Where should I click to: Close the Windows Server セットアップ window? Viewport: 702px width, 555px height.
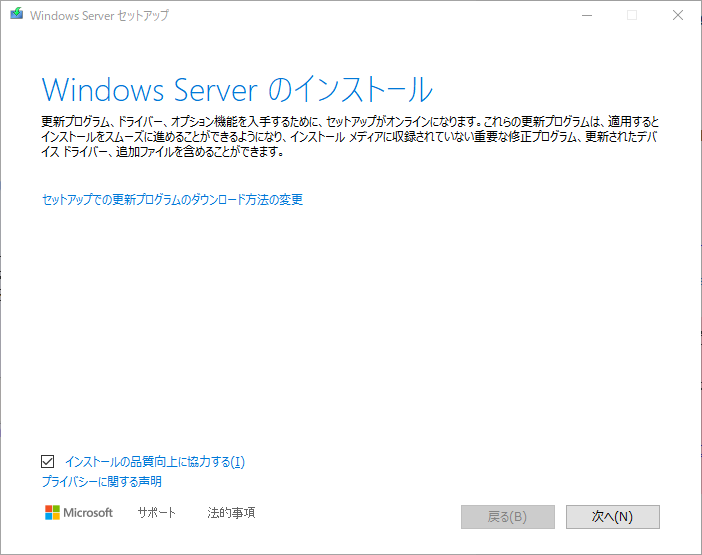coord(678,15)
